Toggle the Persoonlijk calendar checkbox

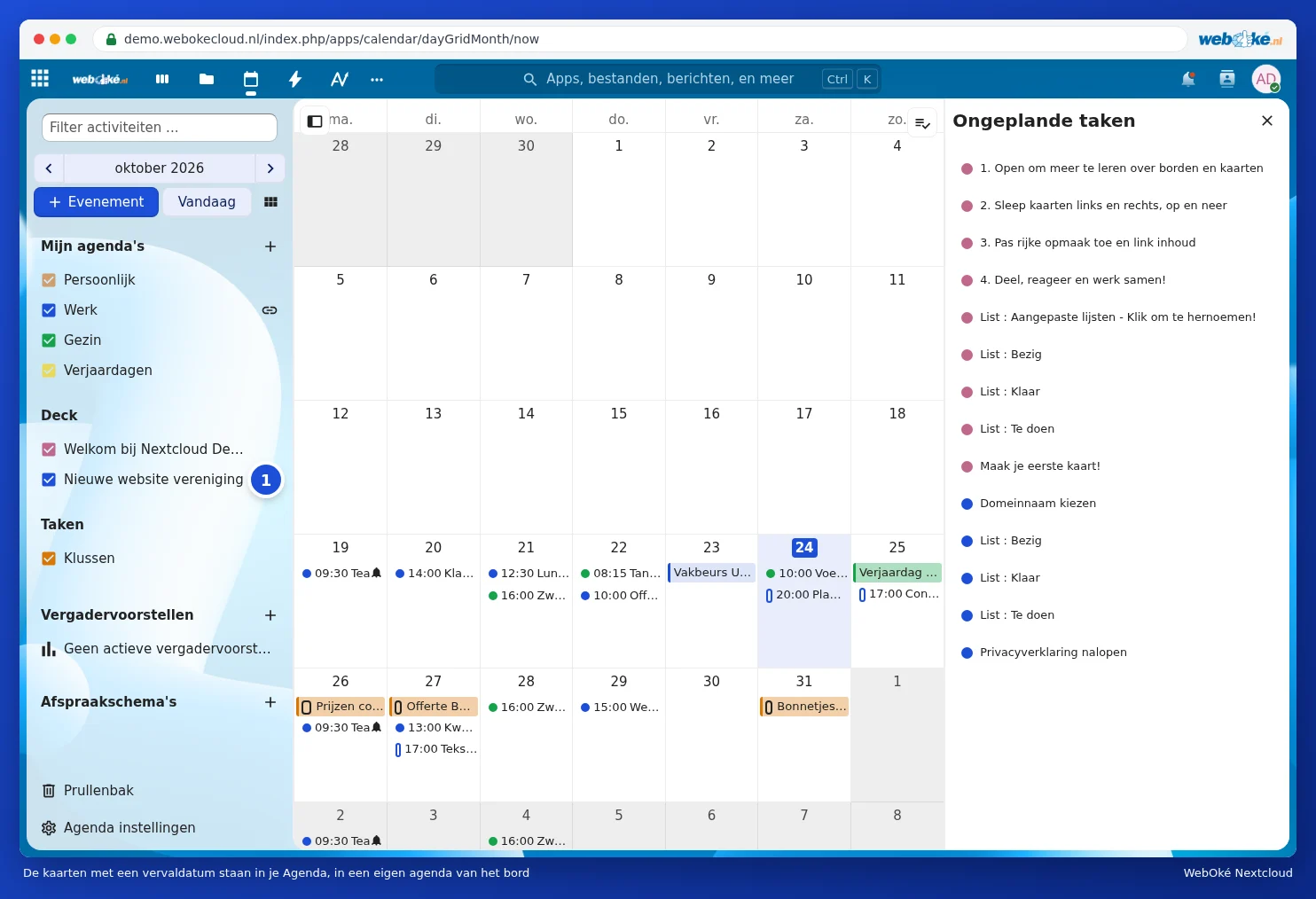click(x=49, y=280)
